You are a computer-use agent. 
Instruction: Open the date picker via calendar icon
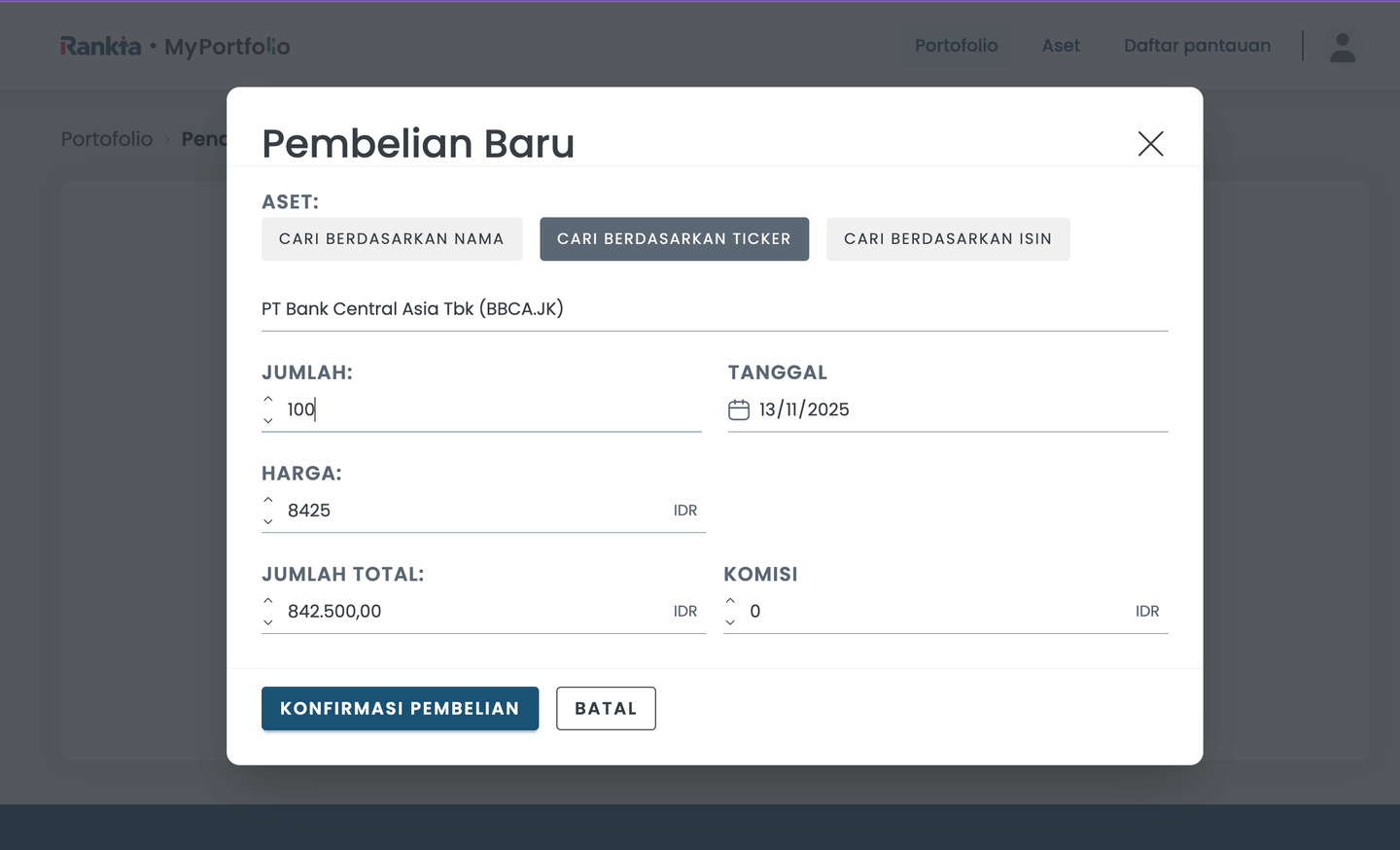pyautogui.click(x=739, y=409)
